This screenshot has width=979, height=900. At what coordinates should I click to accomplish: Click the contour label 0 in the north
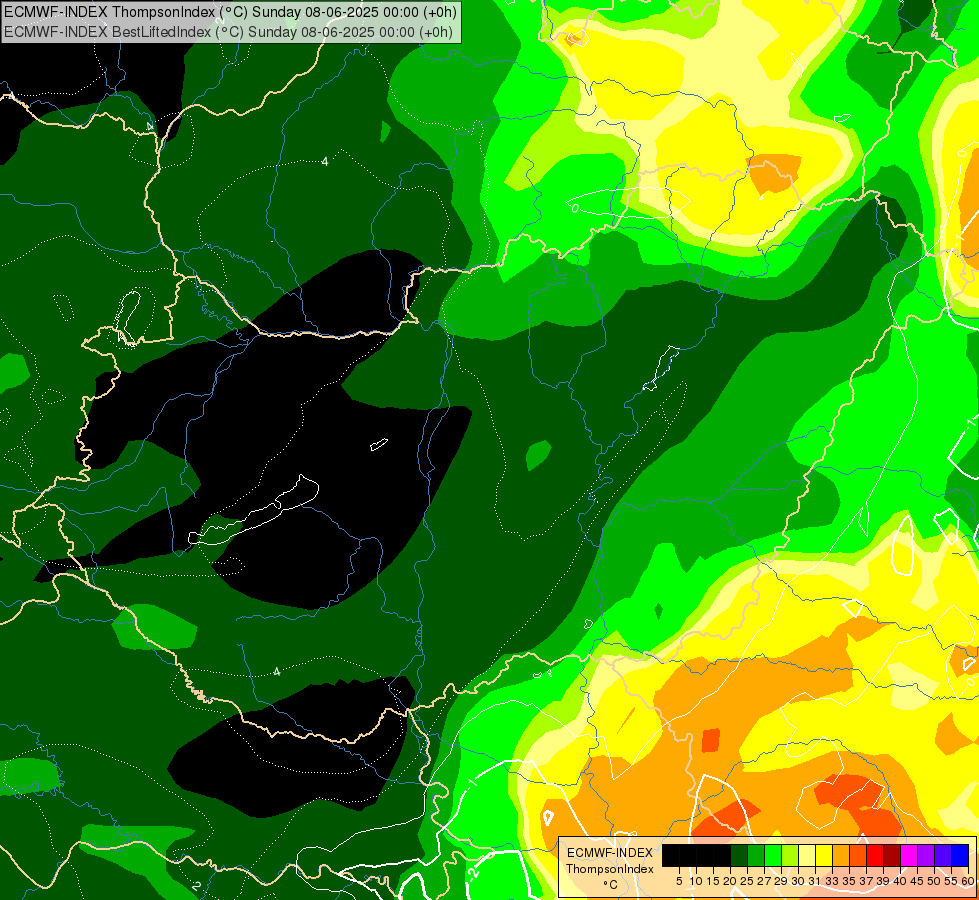(575, 208)
